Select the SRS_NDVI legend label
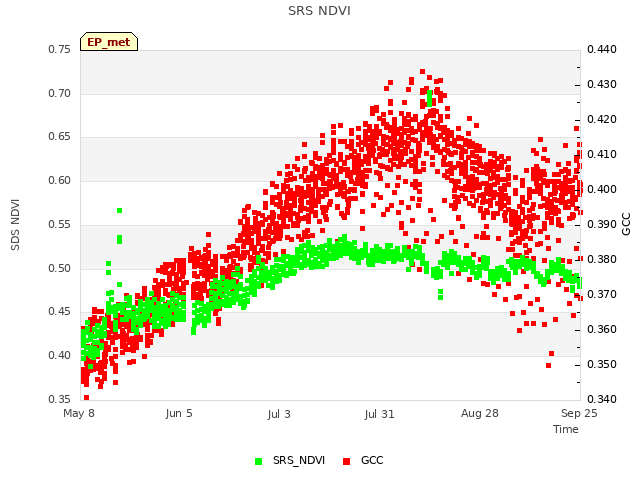The height and width of the screenshot is (480, 640). [299, 460]
